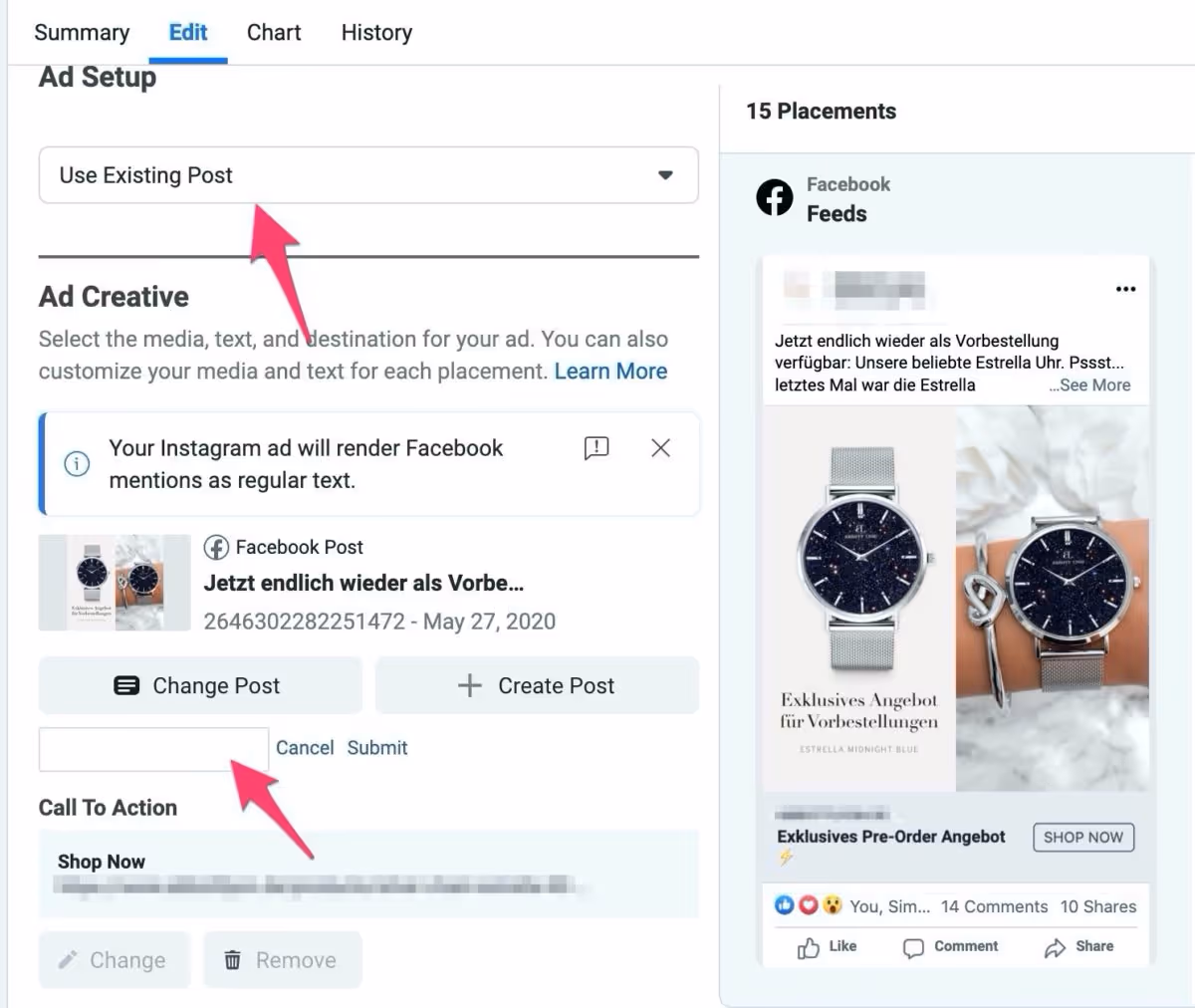Click the Like button in preview

tap(828, 947)
